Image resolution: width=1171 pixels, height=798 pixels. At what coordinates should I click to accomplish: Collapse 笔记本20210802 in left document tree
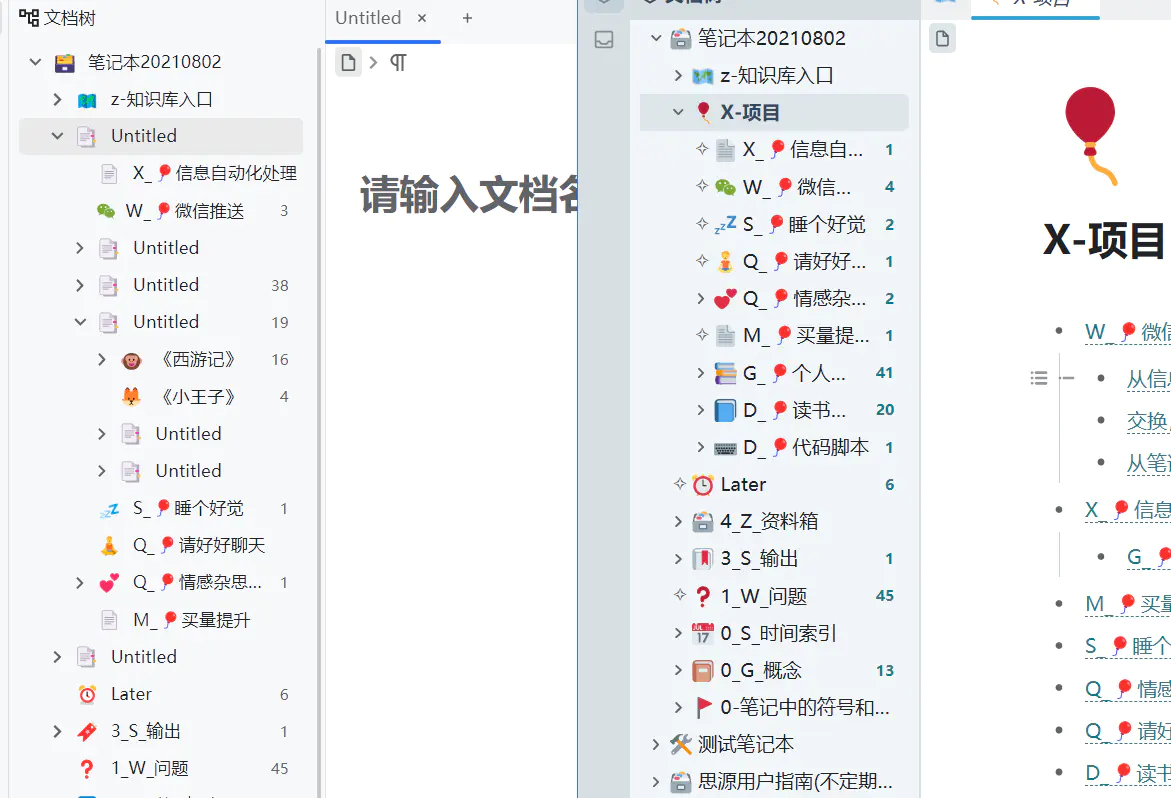(35, 62)
